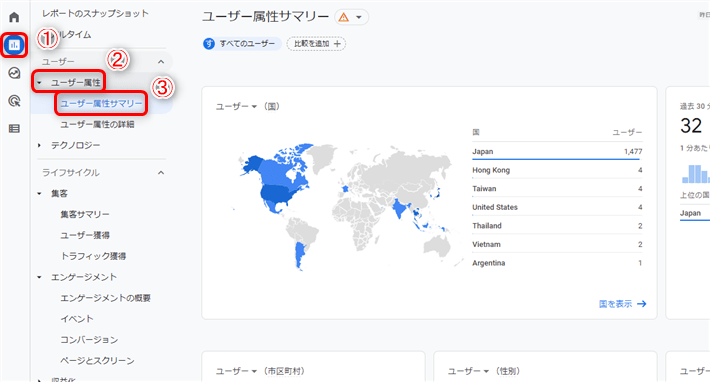Collapse the ユーザー属性 tree item
The image size is (710, 382).
pyautogui.click(x=39, y=82)
